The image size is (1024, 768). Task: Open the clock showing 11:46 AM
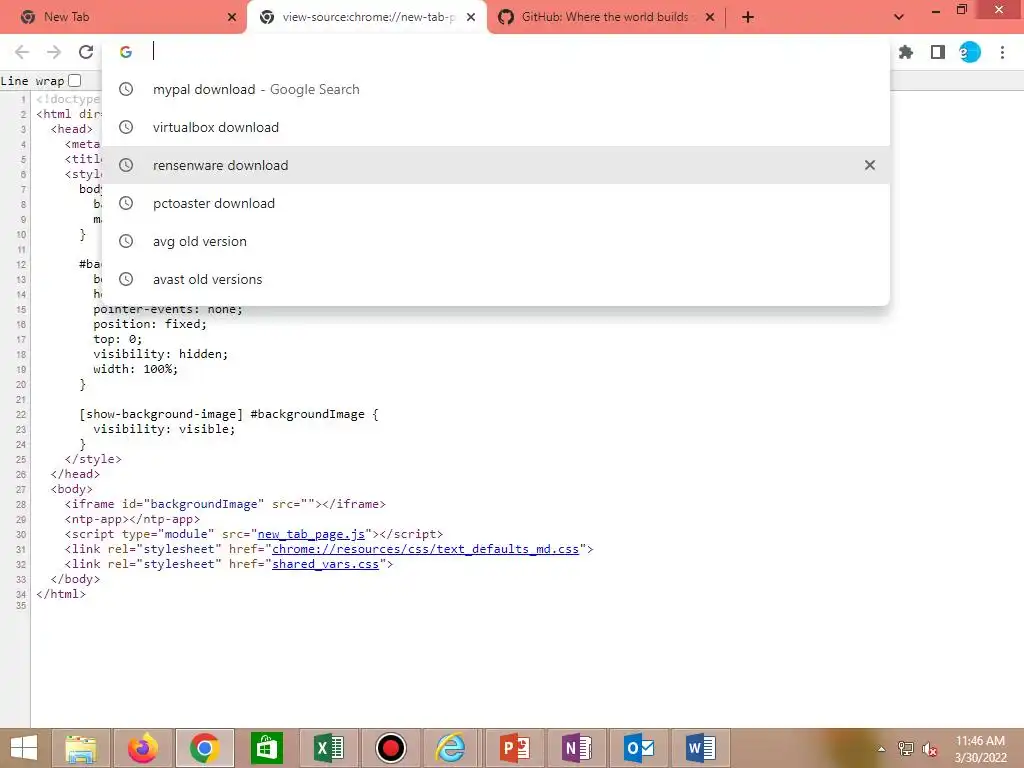point(980,749)
